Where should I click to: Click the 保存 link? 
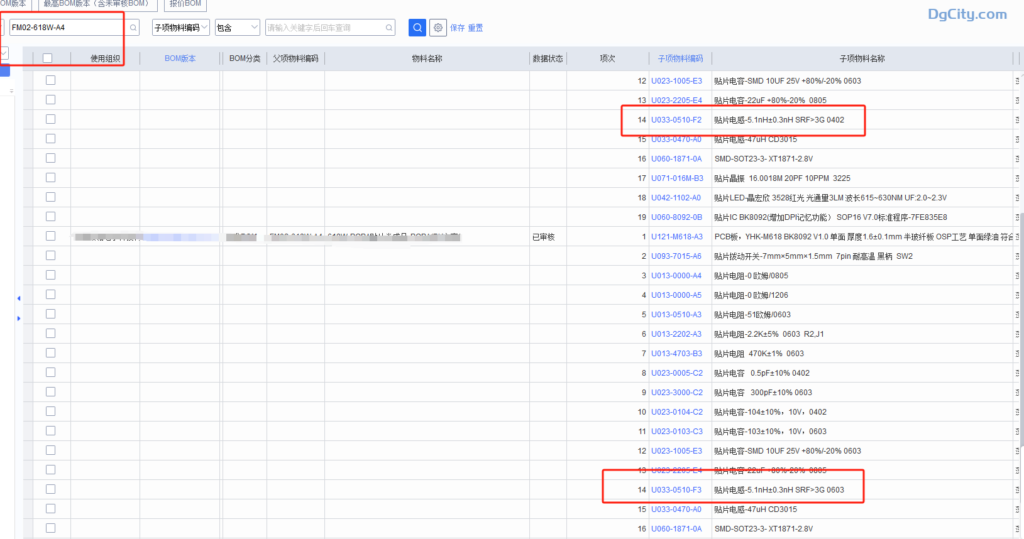458,28
